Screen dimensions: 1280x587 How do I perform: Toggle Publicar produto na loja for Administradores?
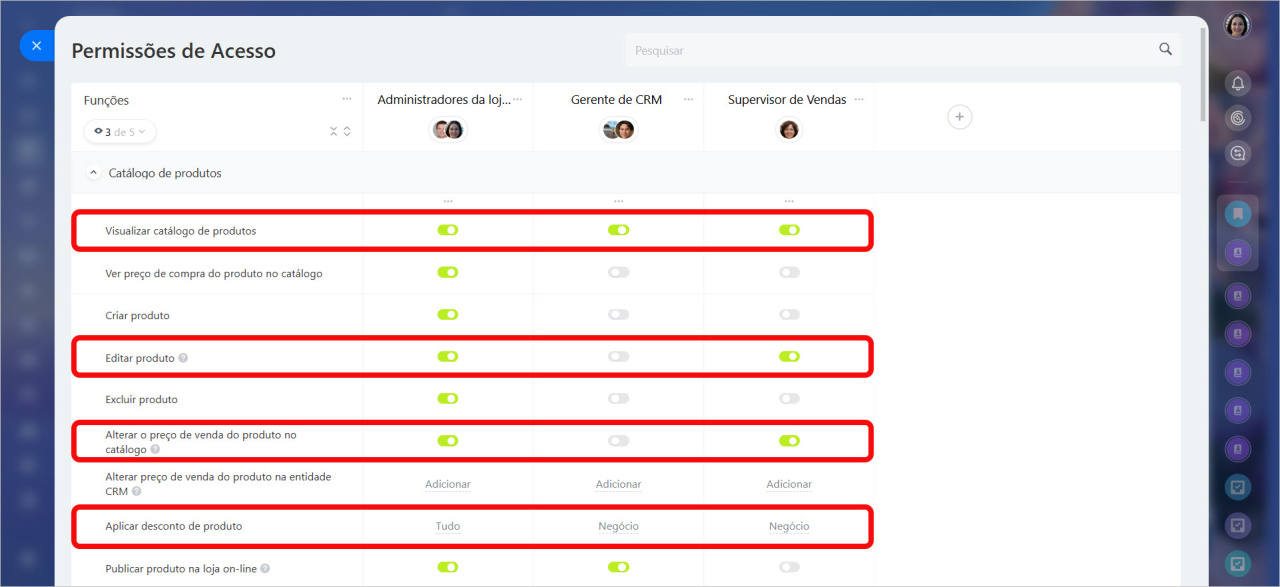click(x=448, y=567)
